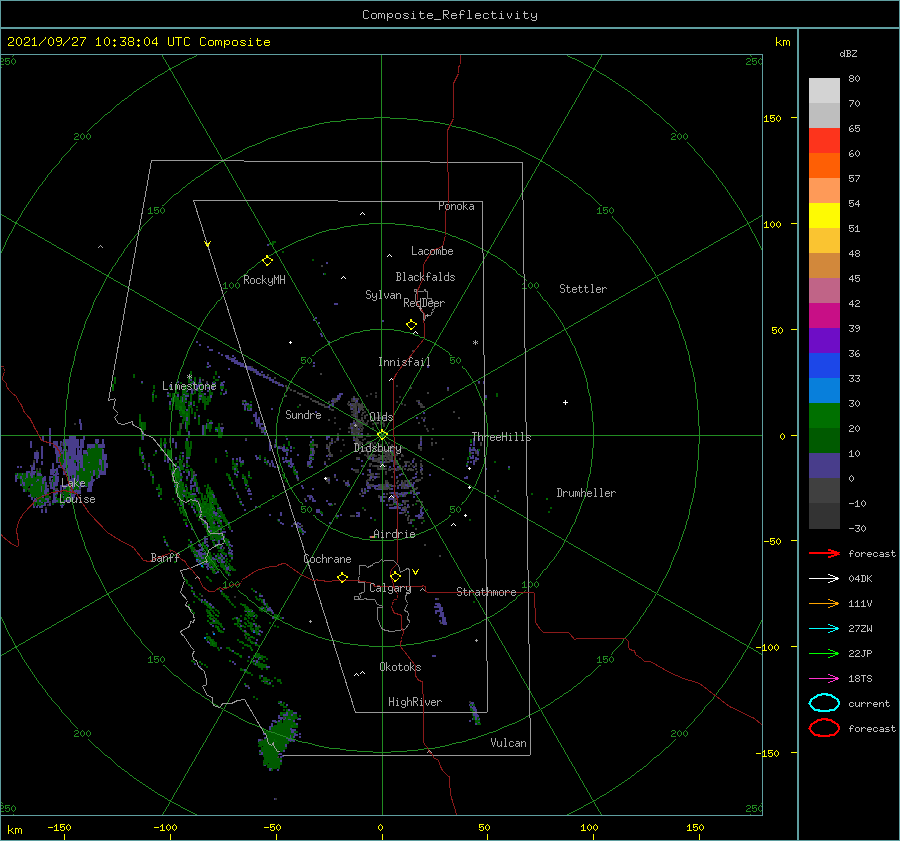The width and height of the screenshot is (900, 841).
Task: Click the magenta swatch in dBZ scale
Action: tap(824, 316)
